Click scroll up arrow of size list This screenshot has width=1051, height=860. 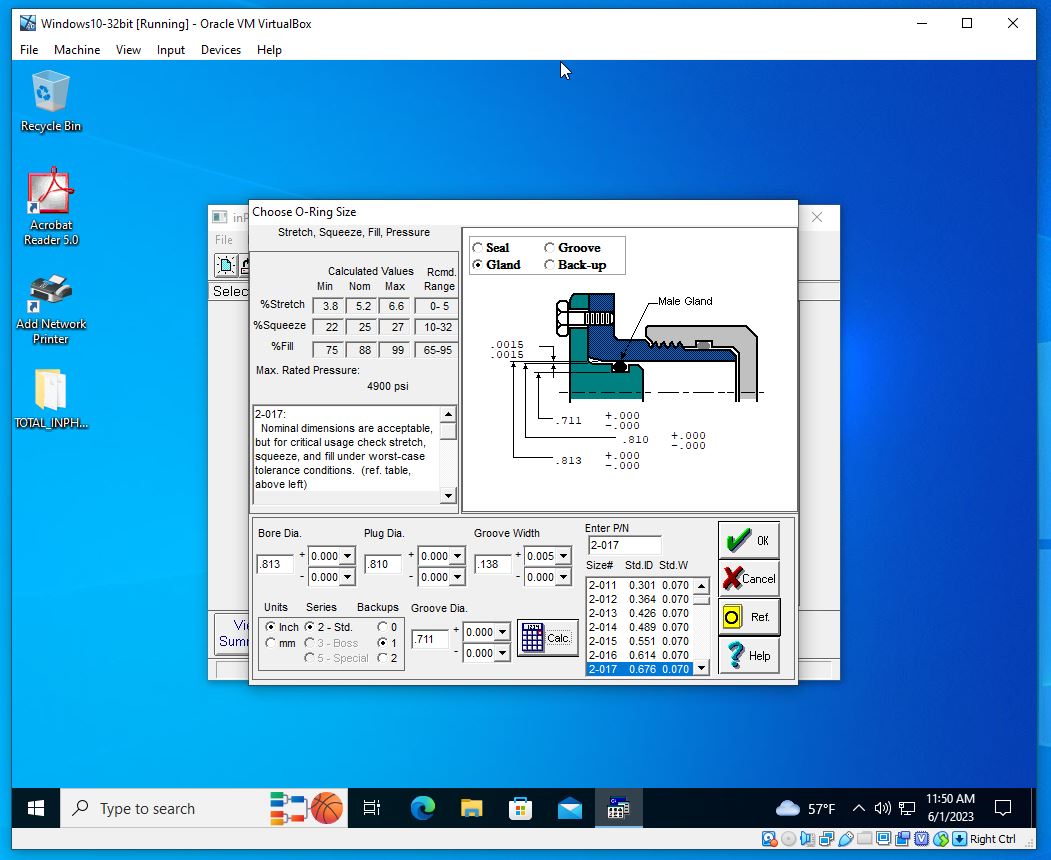[x=701, y=585]
